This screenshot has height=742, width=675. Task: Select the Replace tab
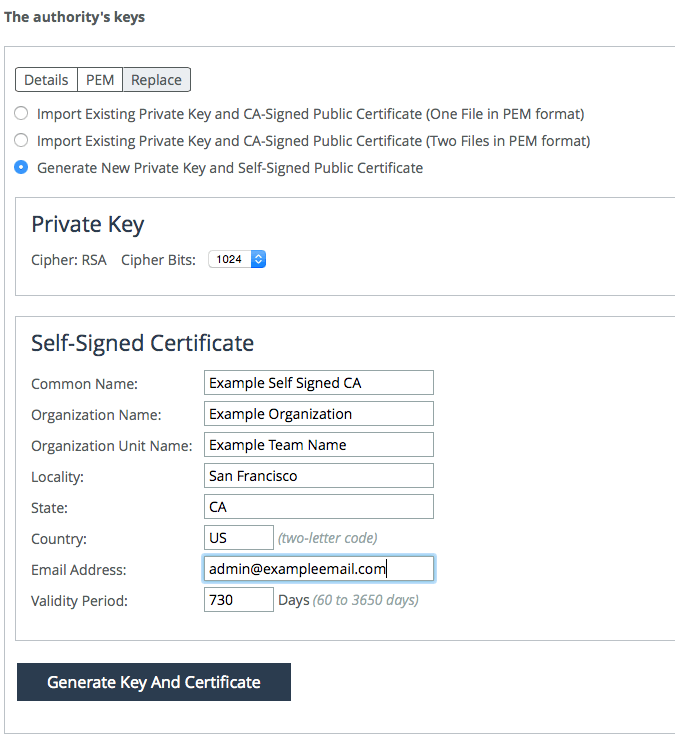[x=156, y=80]
